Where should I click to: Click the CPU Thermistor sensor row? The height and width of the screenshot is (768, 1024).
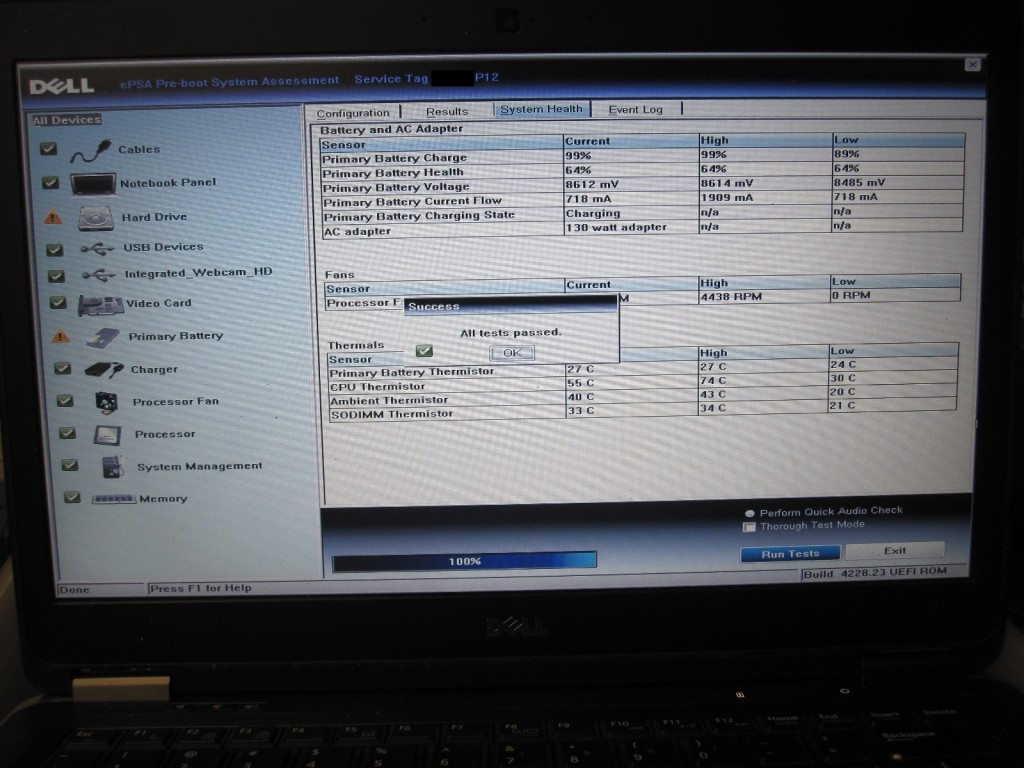(643, 383)
